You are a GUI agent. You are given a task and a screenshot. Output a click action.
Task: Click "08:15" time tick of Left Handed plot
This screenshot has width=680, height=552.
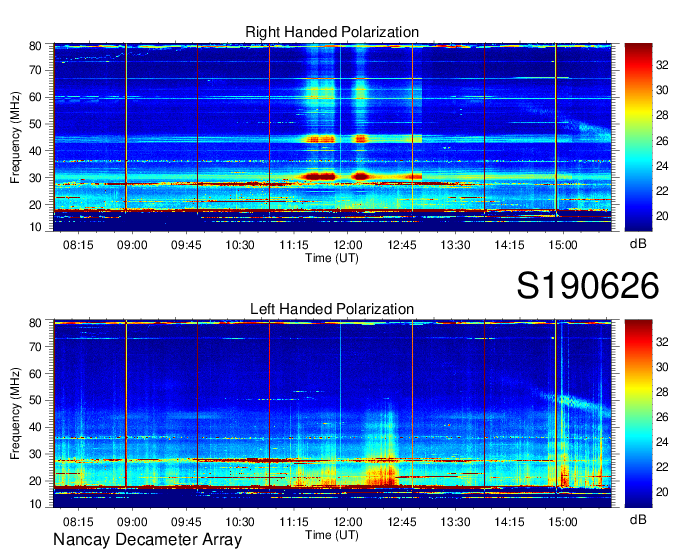[x=78, y=522]
